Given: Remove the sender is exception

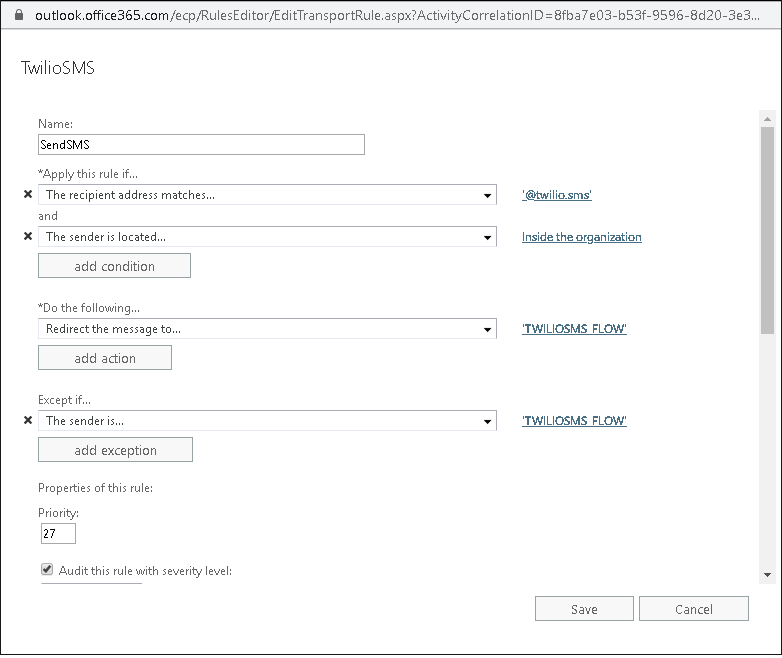Looking at the screenshot, I should point(28,420).
